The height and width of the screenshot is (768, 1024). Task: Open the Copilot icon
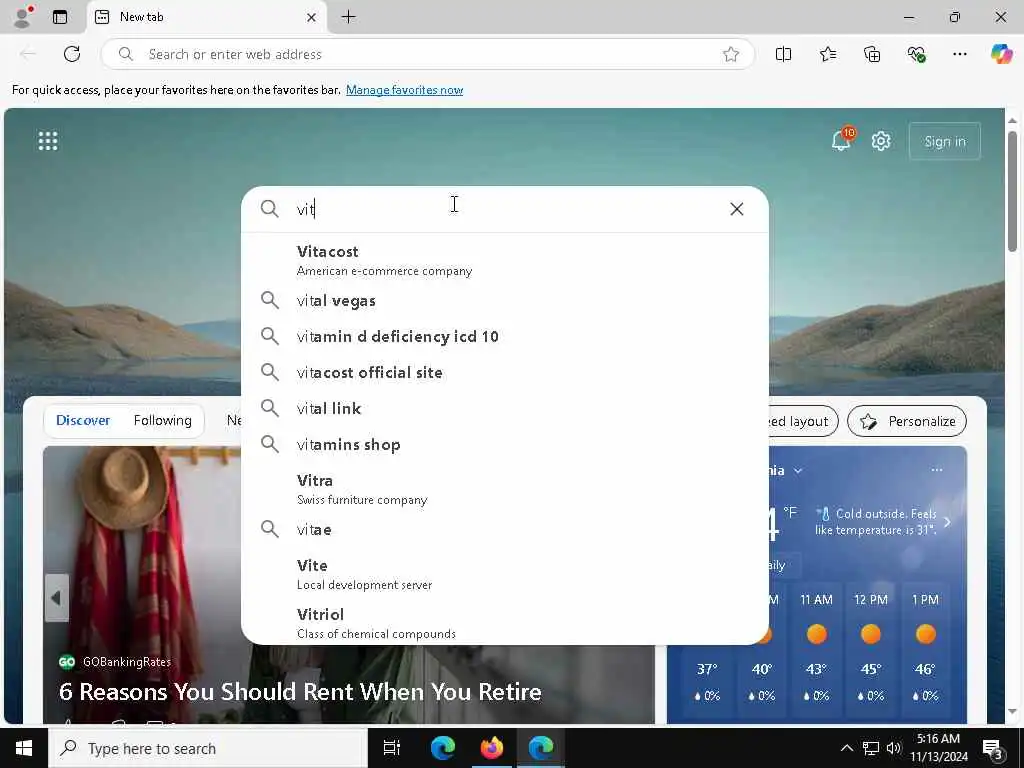point(1001,54)
